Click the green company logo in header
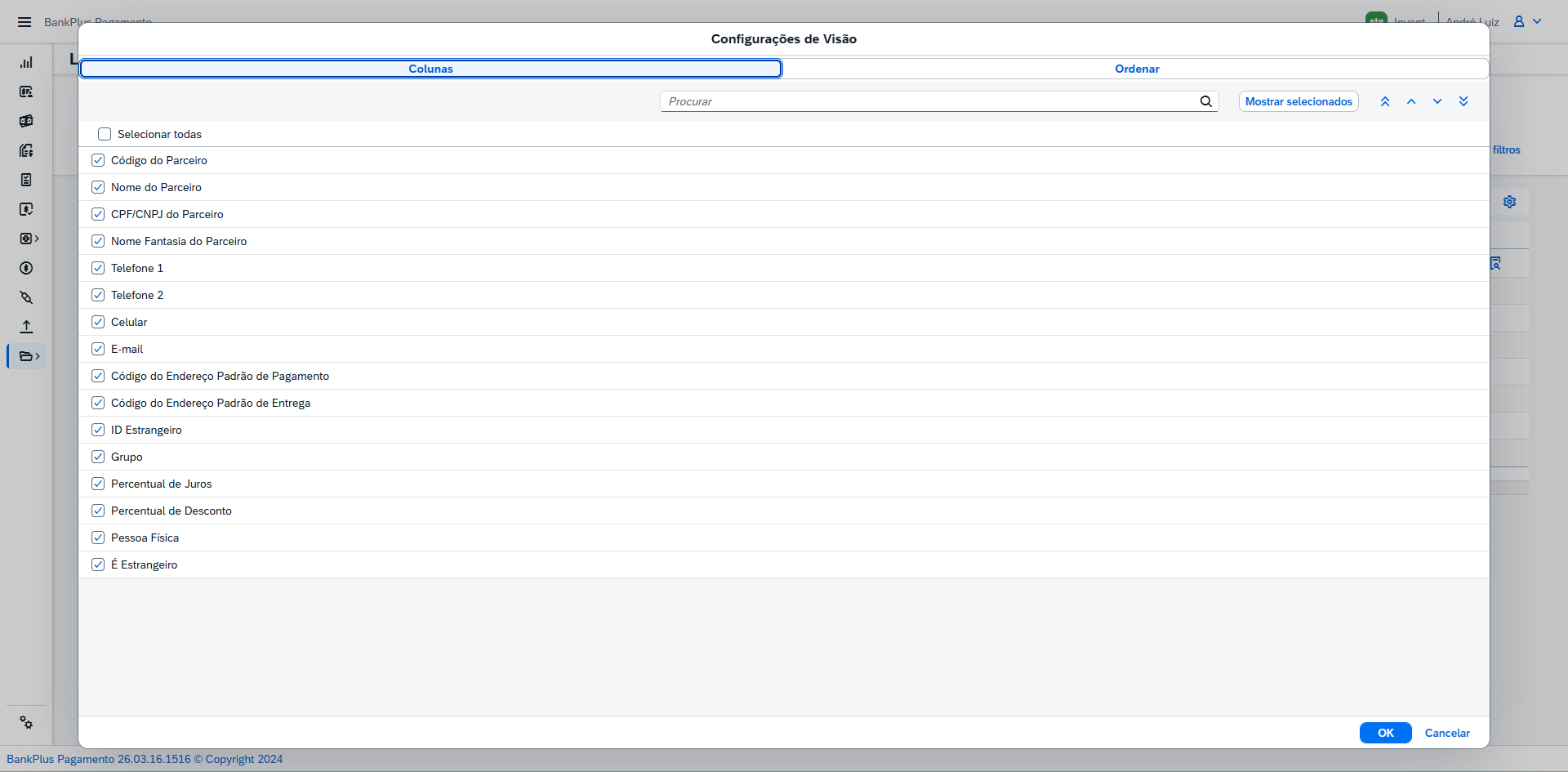This screenshot has height=772, width=1568. pyautogui.click(x=1376, y=20)
